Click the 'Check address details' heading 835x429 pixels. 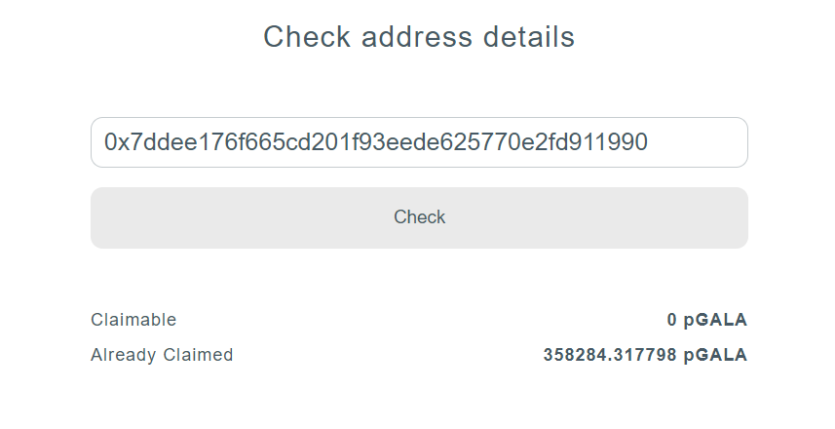click(x=419, y=38)
